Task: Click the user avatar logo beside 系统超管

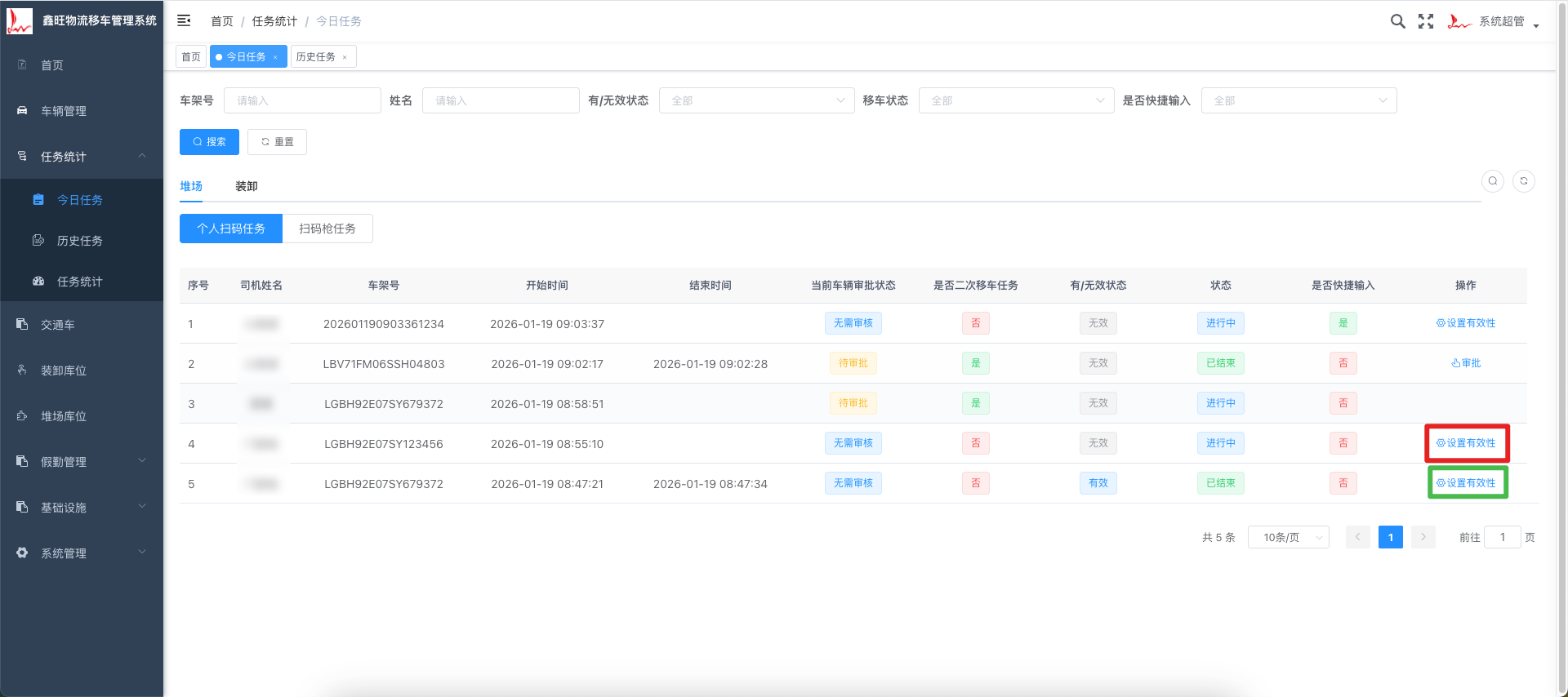Action: click(1459, 21)
